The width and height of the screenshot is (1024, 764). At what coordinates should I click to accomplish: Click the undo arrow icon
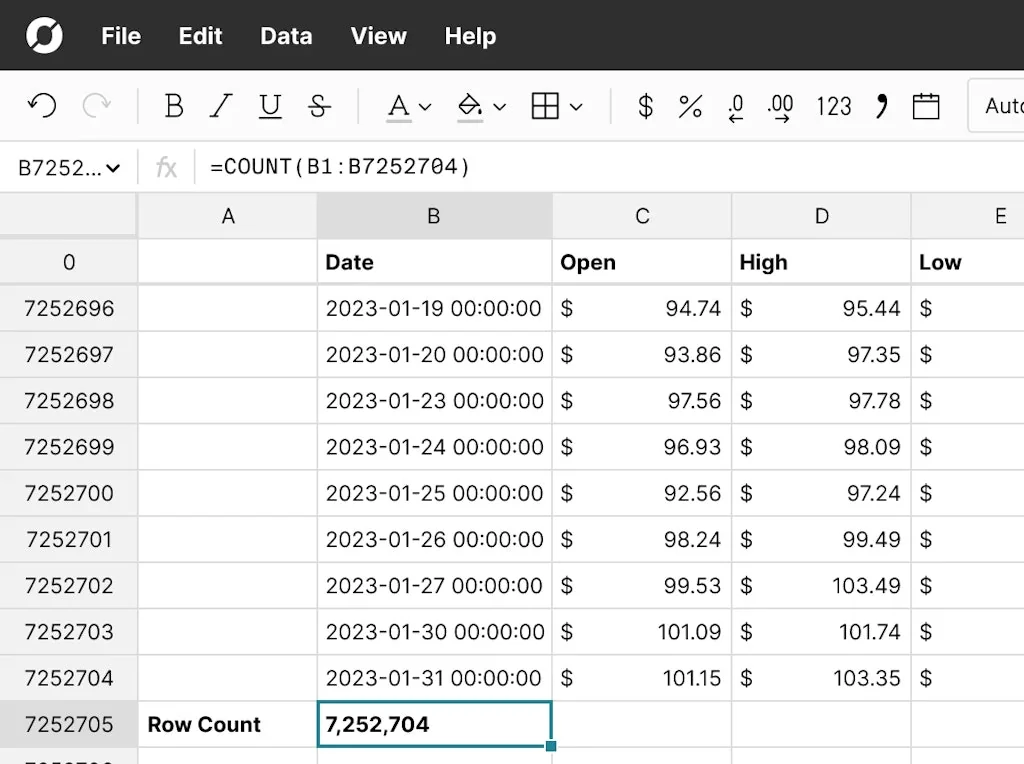[42, 106]
